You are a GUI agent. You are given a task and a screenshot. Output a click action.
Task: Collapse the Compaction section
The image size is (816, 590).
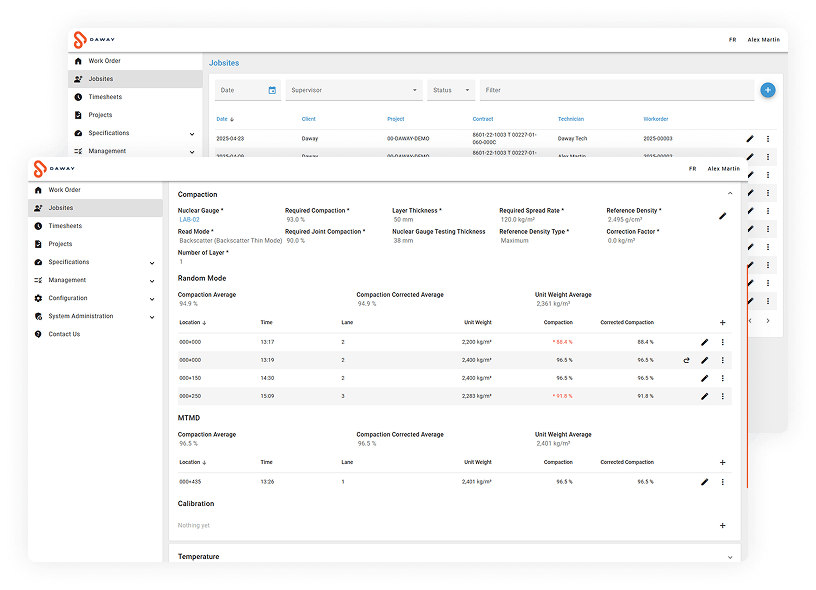pyautogui.click(x=730, y=194)
